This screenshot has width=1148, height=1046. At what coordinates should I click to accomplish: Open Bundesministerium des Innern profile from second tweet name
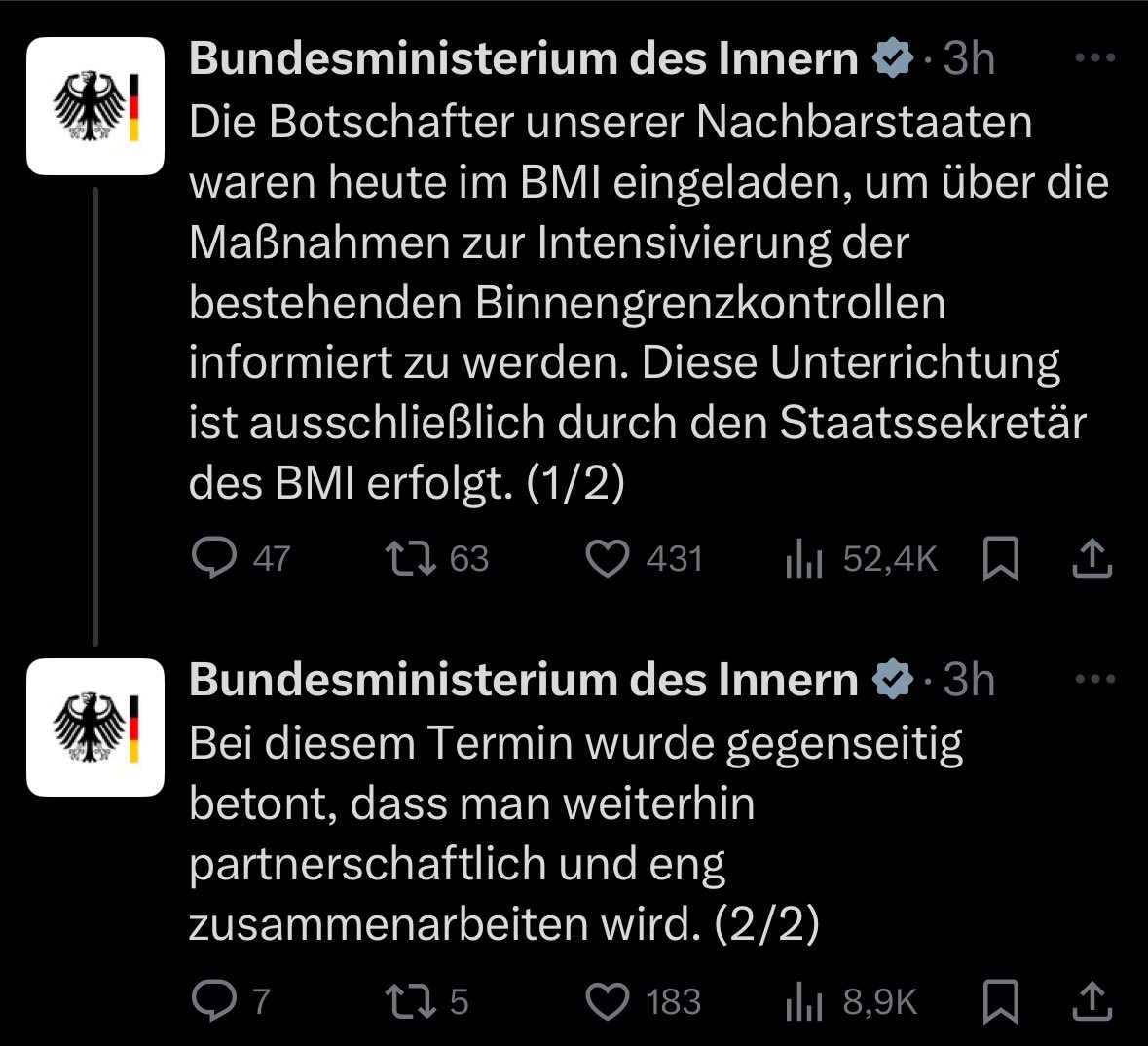524,680
